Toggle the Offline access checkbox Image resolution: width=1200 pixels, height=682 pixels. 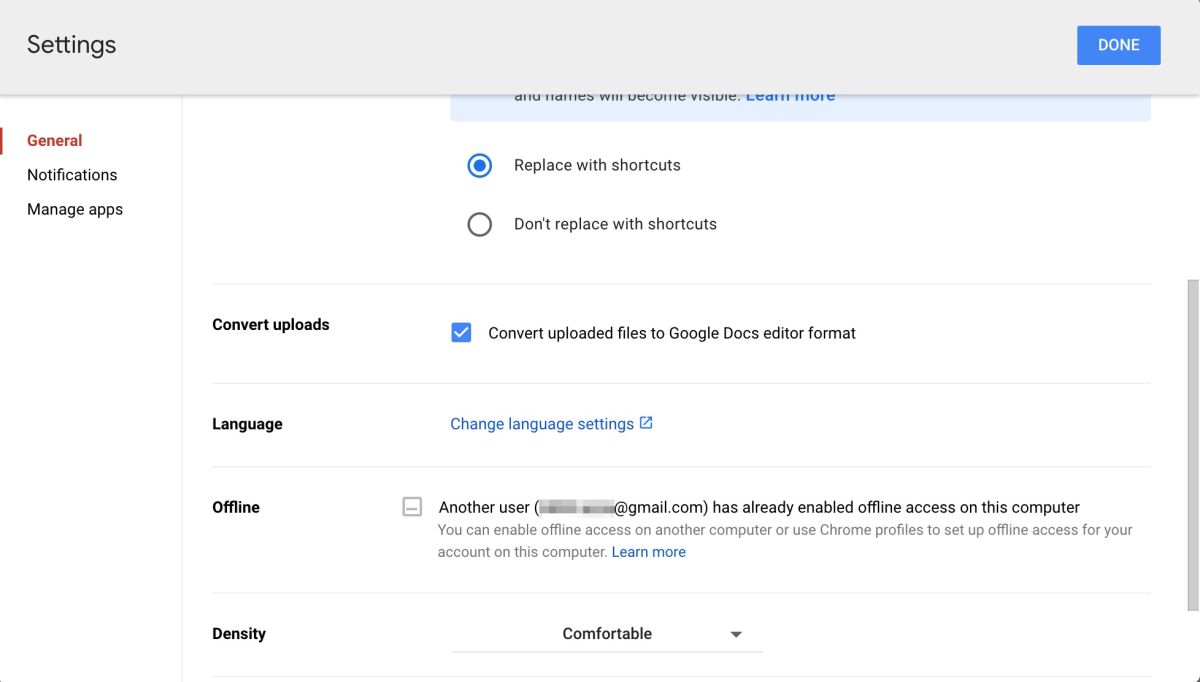coord(412,507)
